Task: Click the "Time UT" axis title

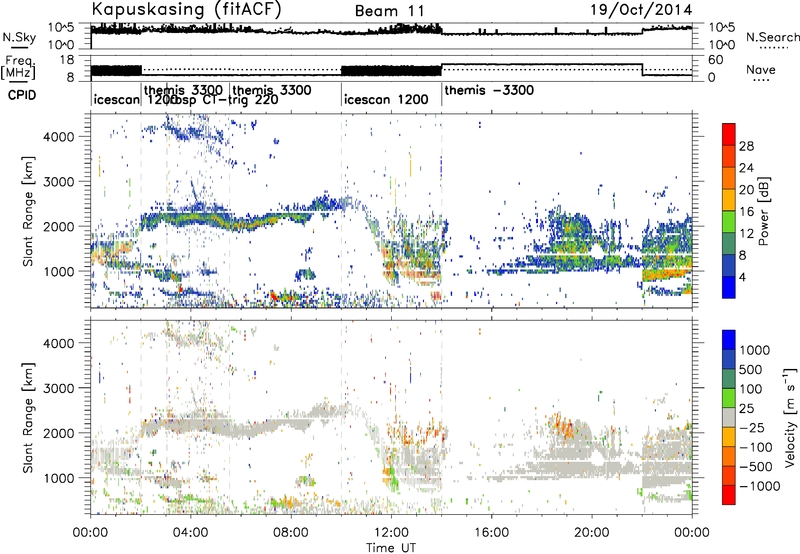Action: (391, 548)
